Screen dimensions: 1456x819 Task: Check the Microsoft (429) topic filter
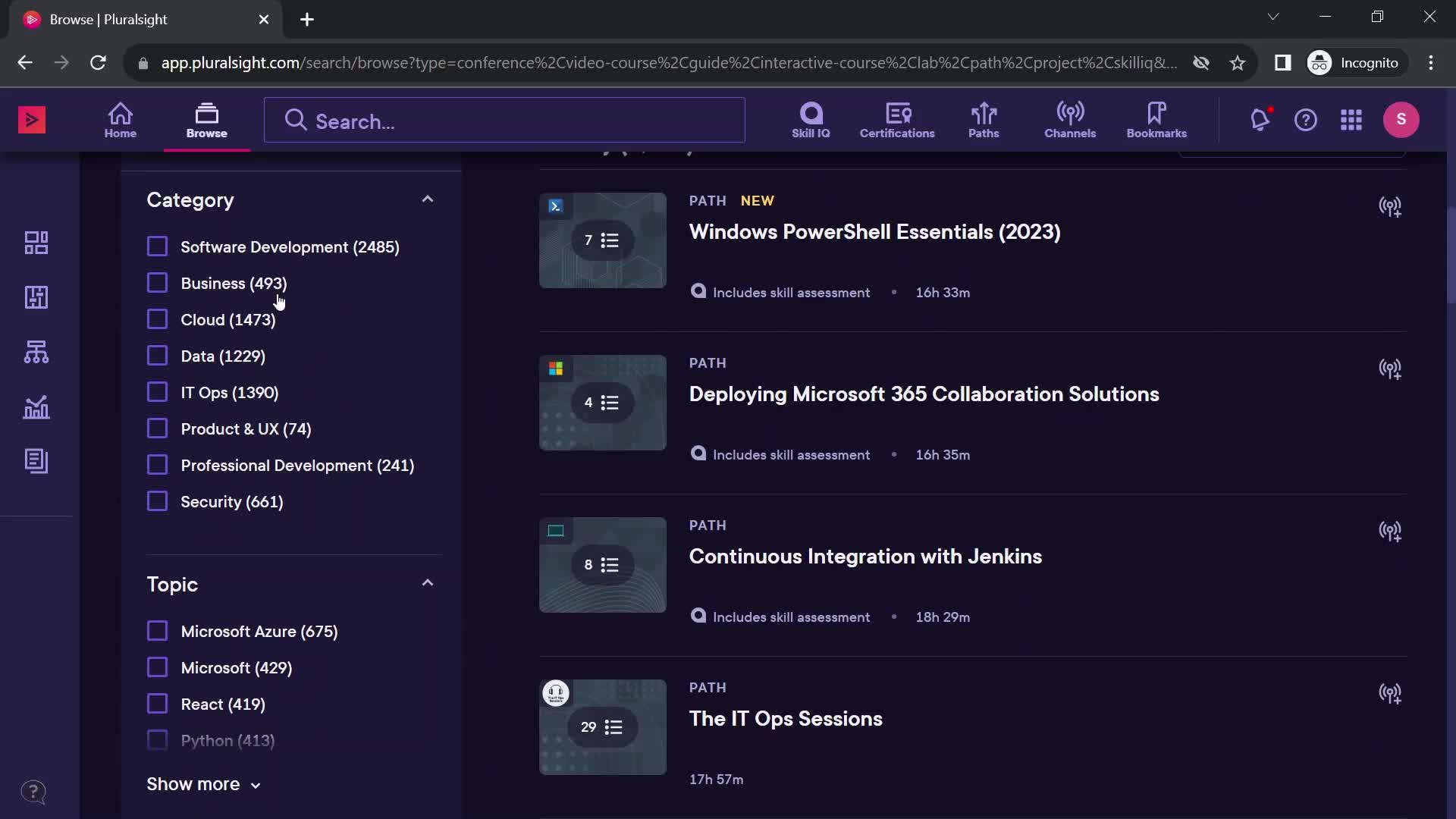[x=157, y=667]
